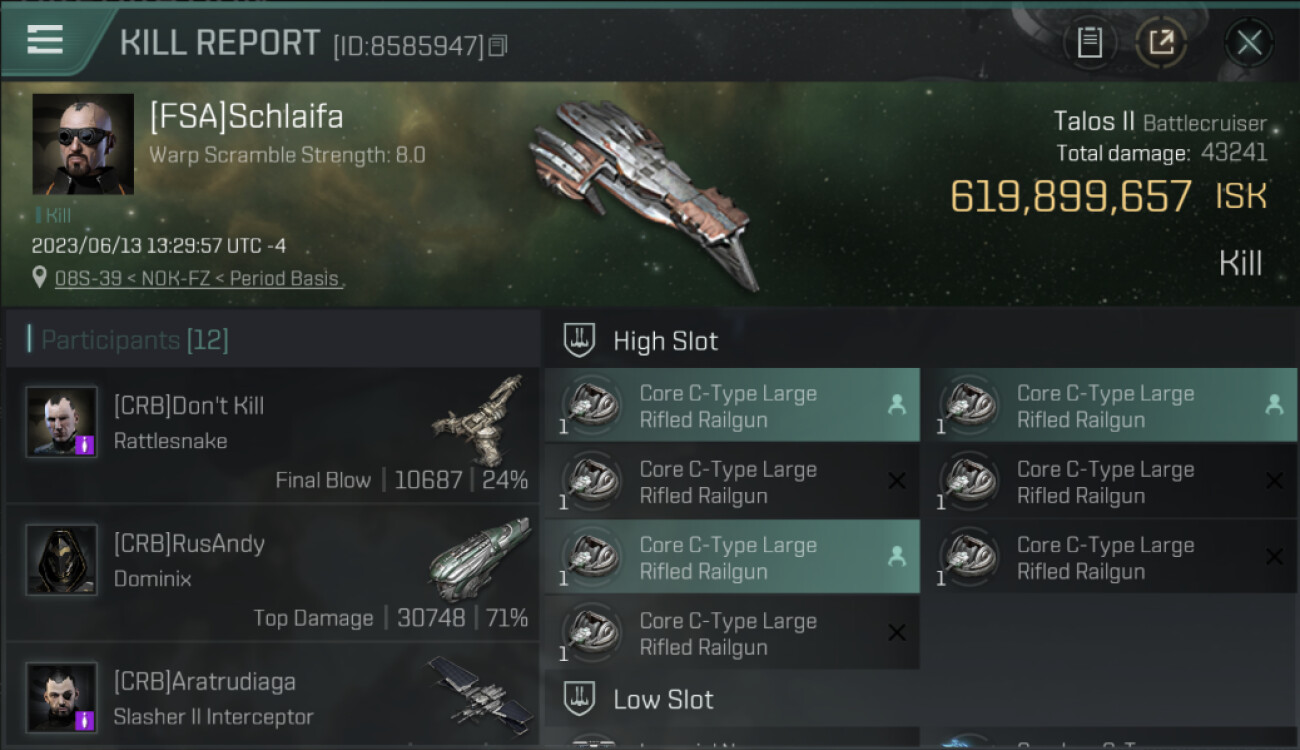
Task: Collapse the High Slot section header
Action: pyautogui.click(x=920, y=340)
